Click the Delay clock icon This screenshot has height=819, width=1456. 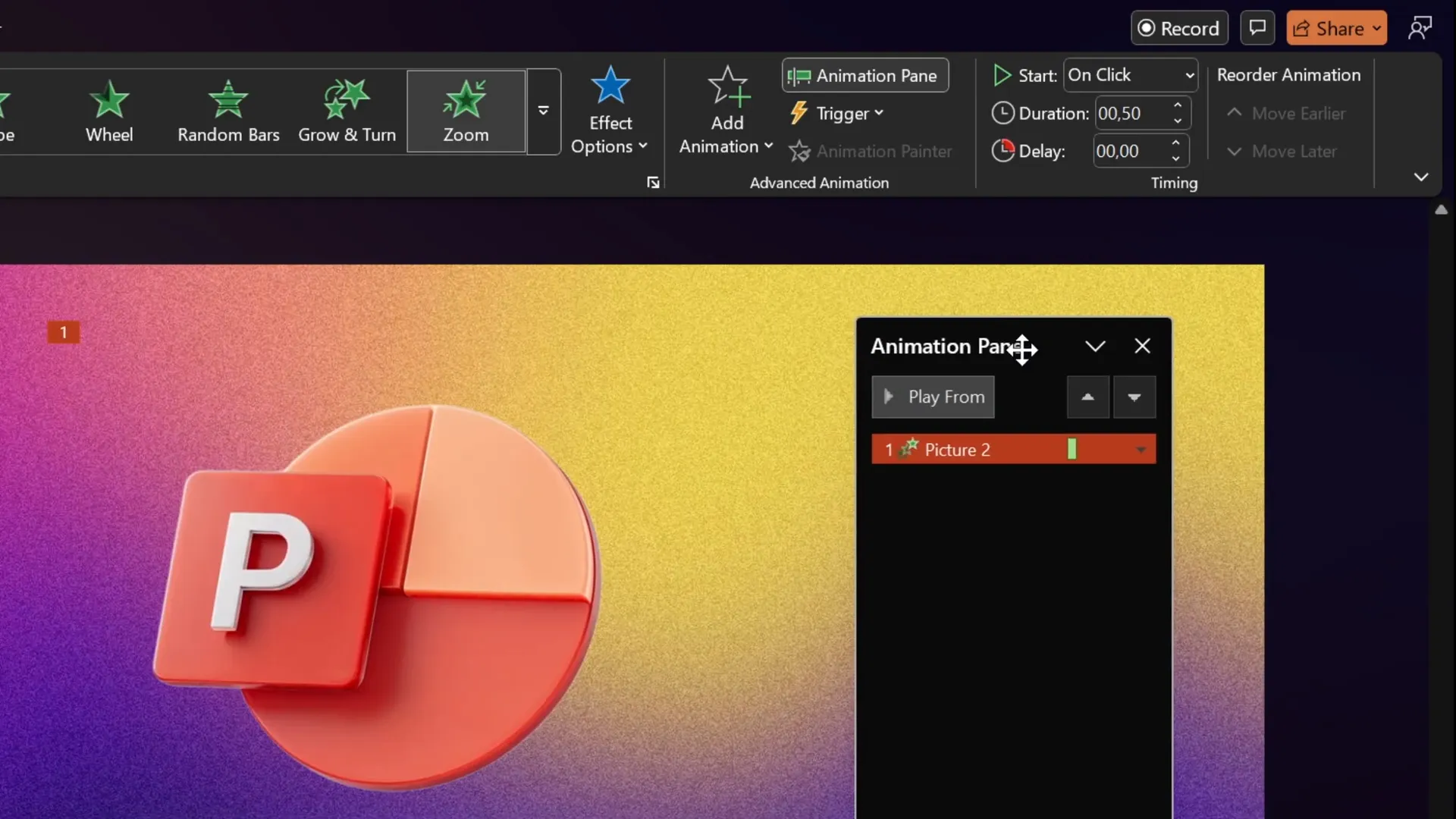pos(1003,151)
